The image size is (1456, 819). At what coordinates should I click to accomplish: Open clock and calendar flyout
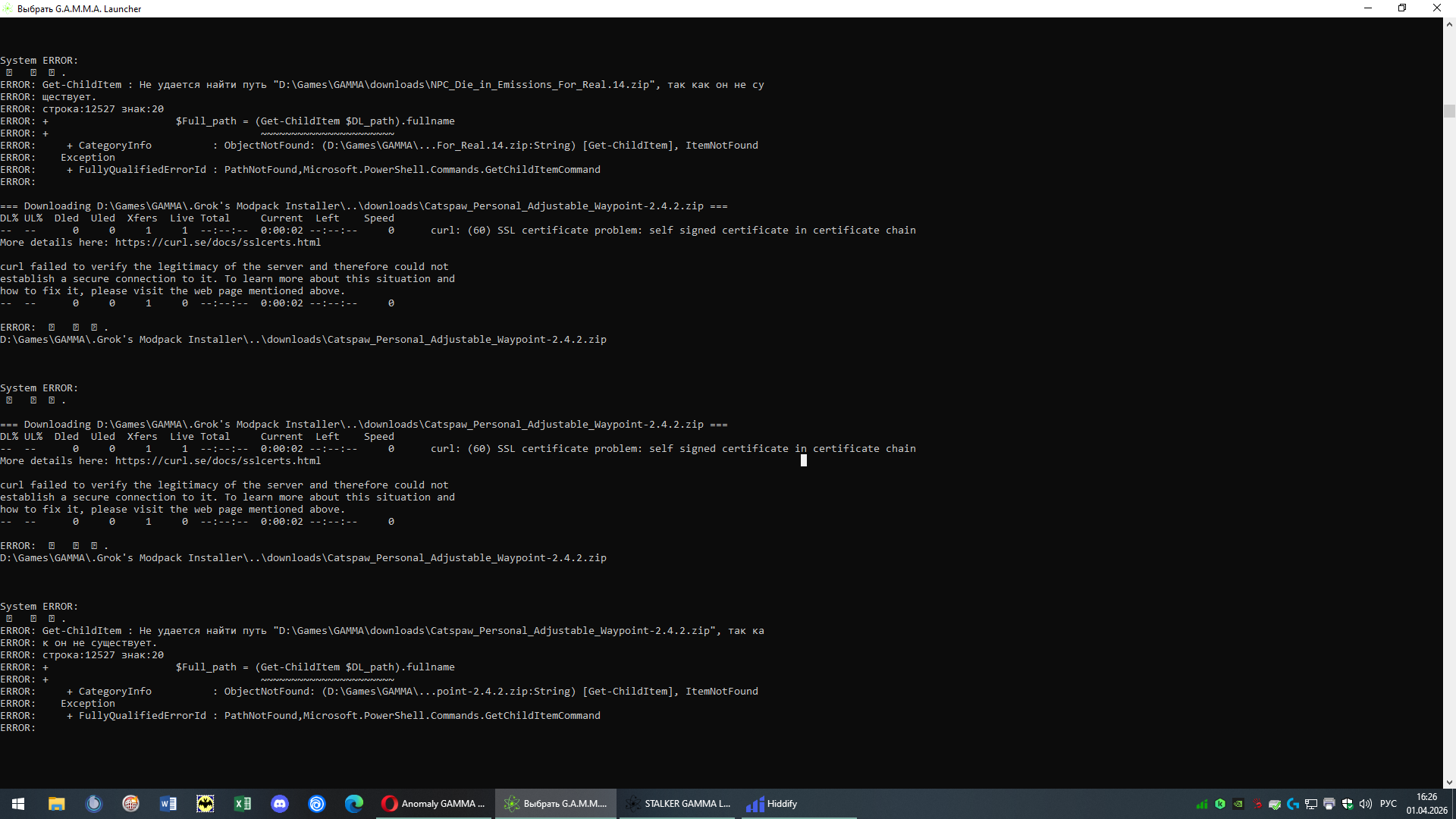point(1426,804)
